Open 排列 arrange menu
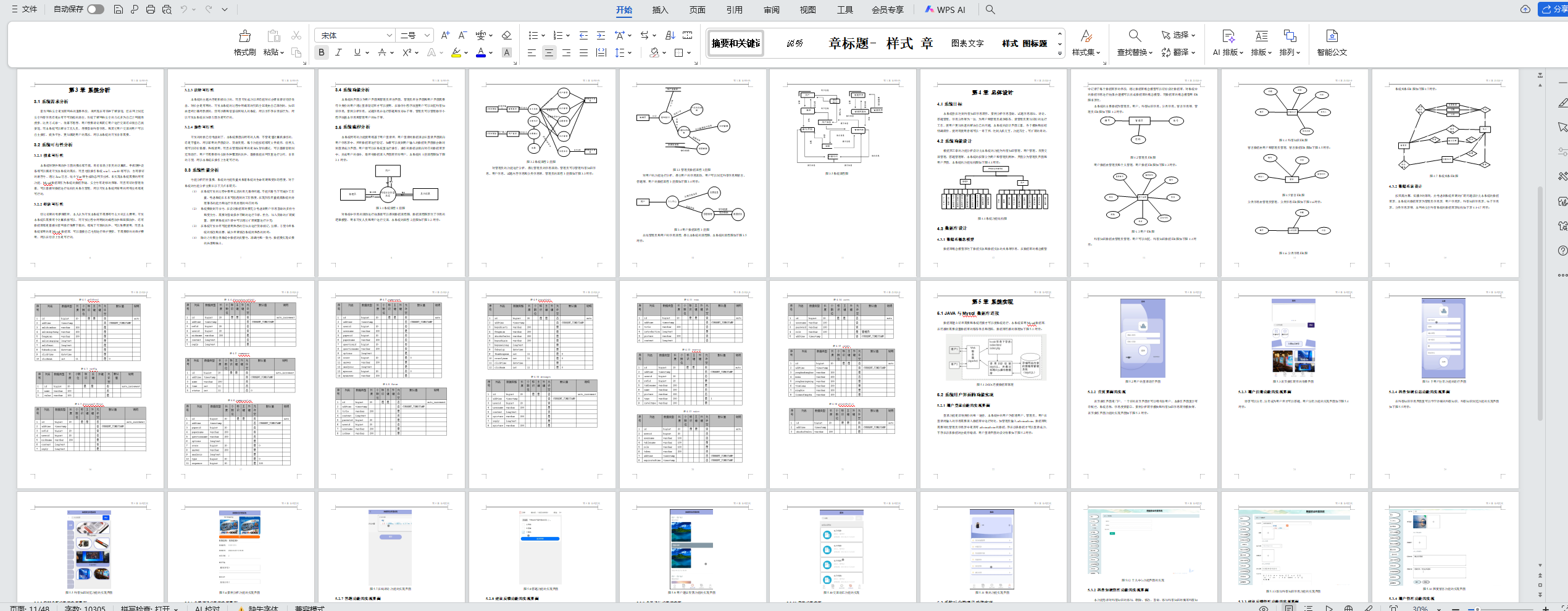This screenshot has width=1568, height=611. click(x=1290, y=43)
